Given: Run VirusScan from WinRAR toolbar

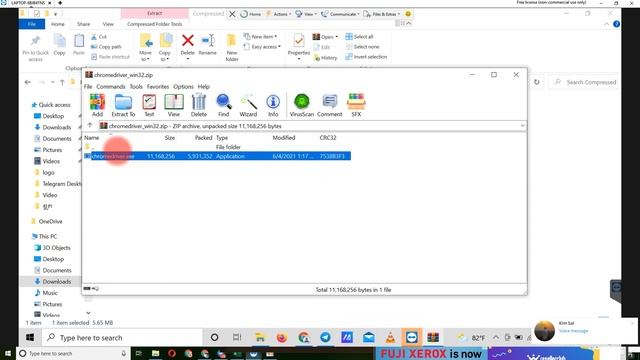Looking at the screenshot, I should (x=302, y=105).
